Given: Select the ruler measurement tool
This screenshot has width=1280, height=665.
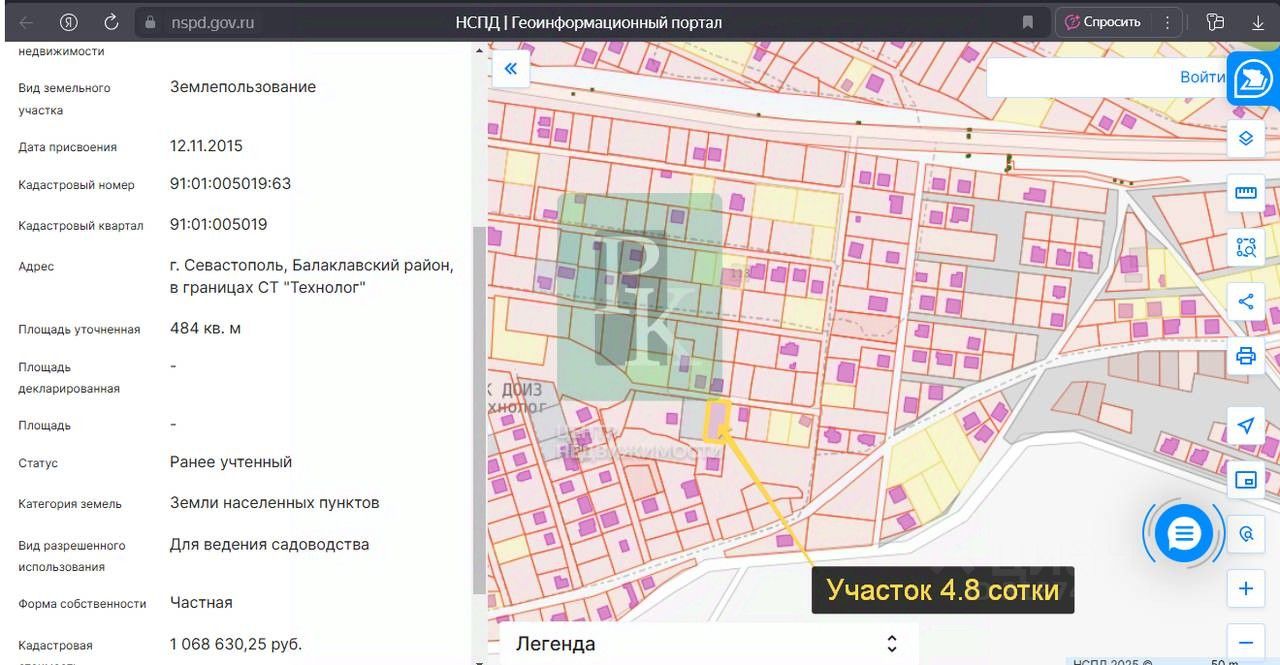Looking at the screenshot, I should click(1245, 193).
